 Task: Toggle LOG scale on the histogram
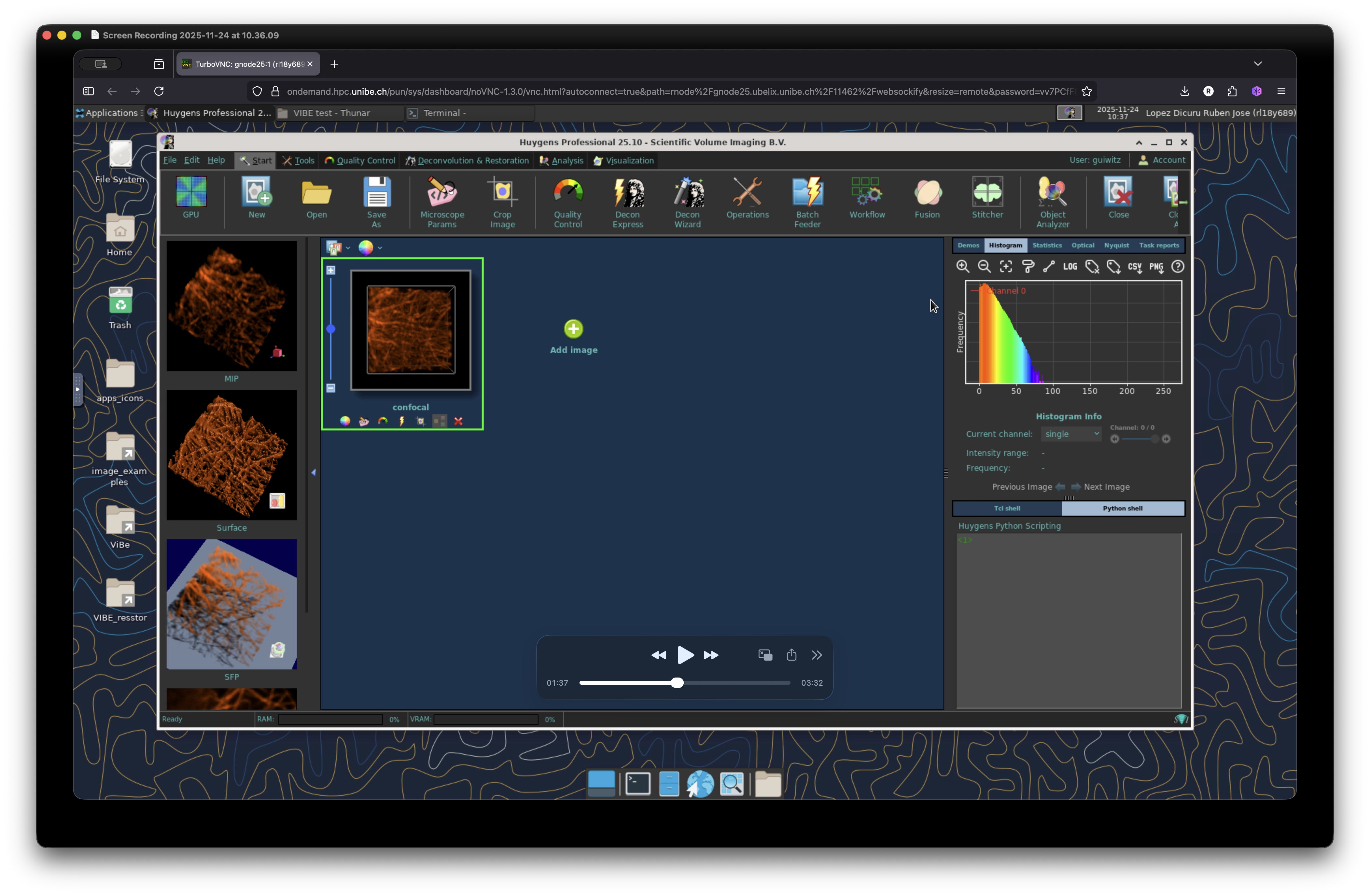pyautogui.click(x=1069, y=266)
